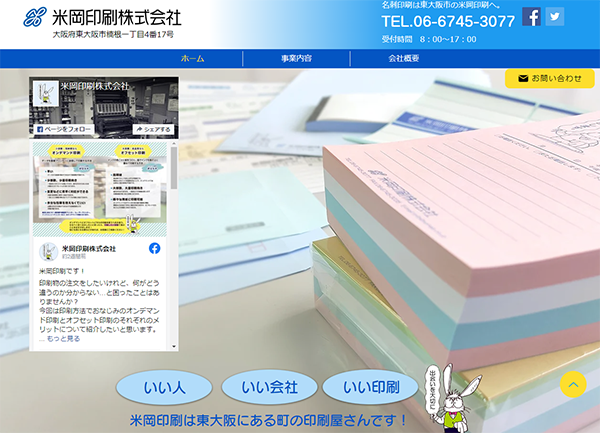The image size is (600, 433).
Task: Click the reception hours text 8：00〜17：00
Action: click(x=448, y=39)
